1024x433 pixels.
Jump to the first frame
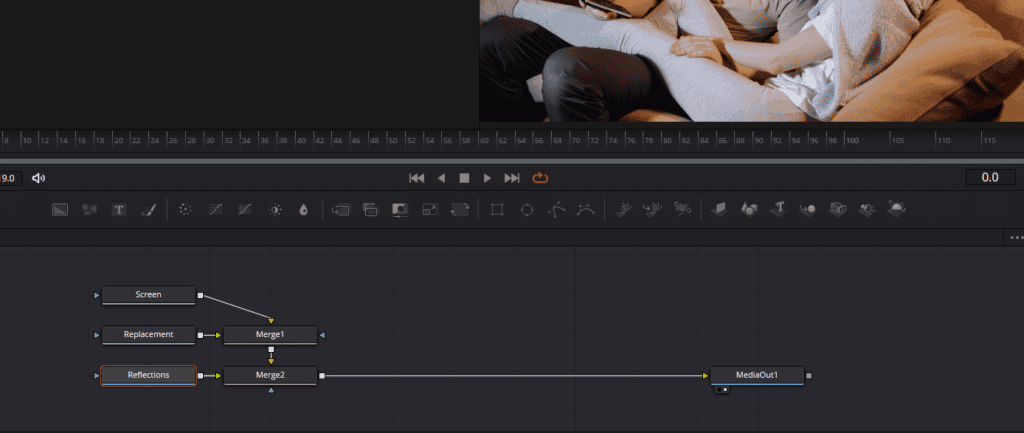(x=417, y=178)
